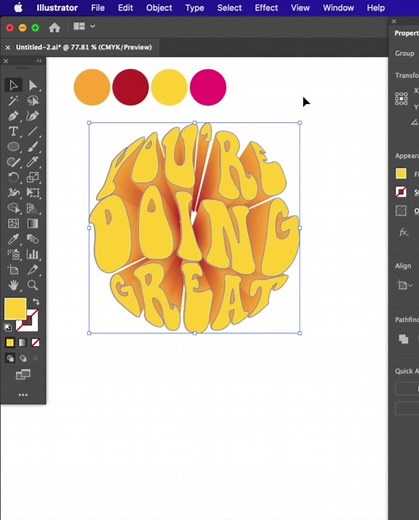Enable Draw Inside mode
Image resolution: width=419 pixels, height=520 pixels.
35,358
